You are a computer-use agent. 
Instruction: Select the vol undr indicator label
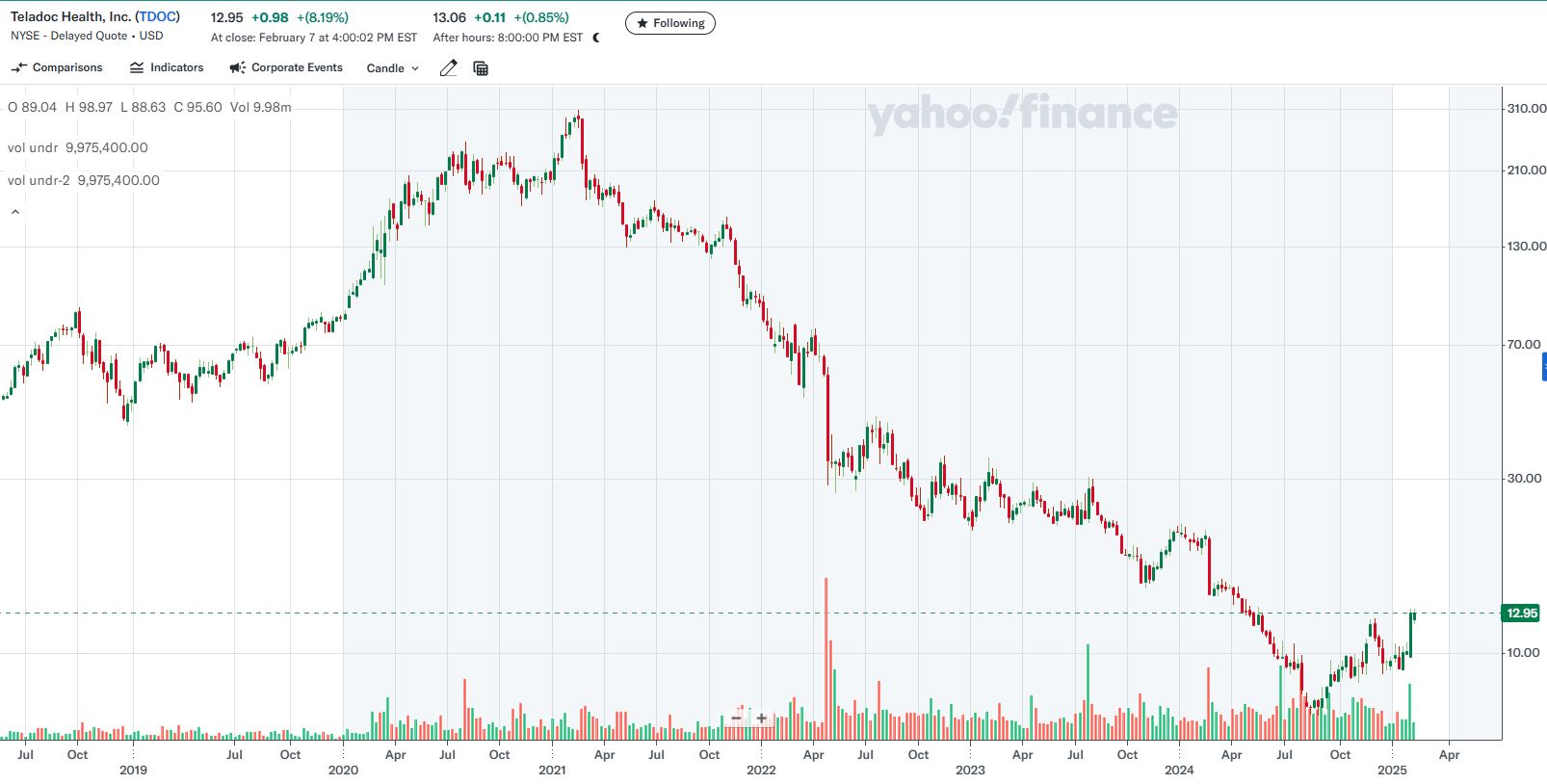(33, 148)
